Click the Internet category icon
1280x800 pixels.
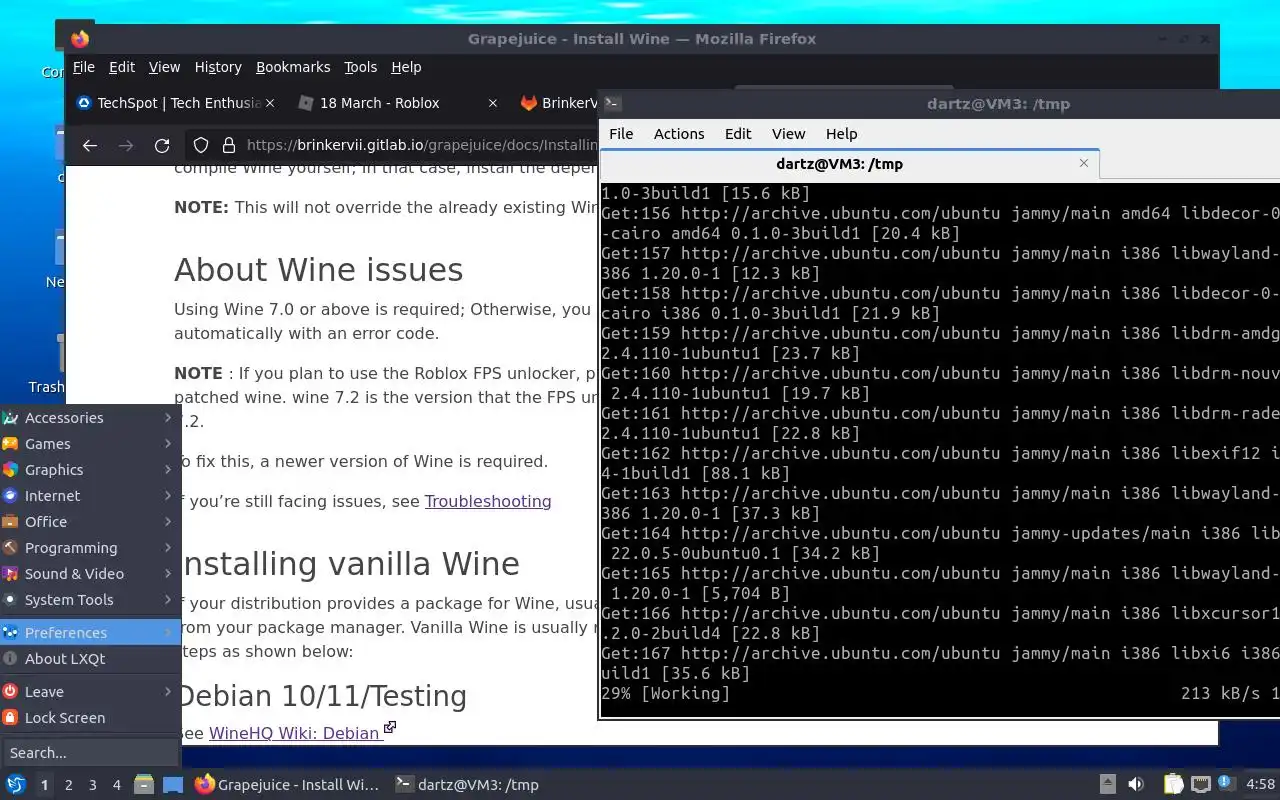10,496
